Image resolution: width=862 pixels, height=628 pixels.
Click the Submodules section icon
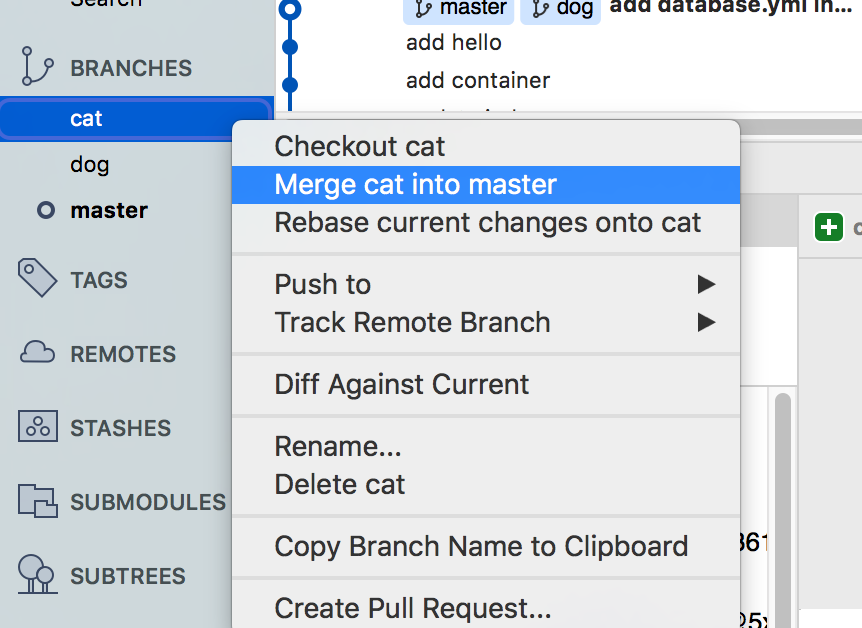[x=38, y=501]
